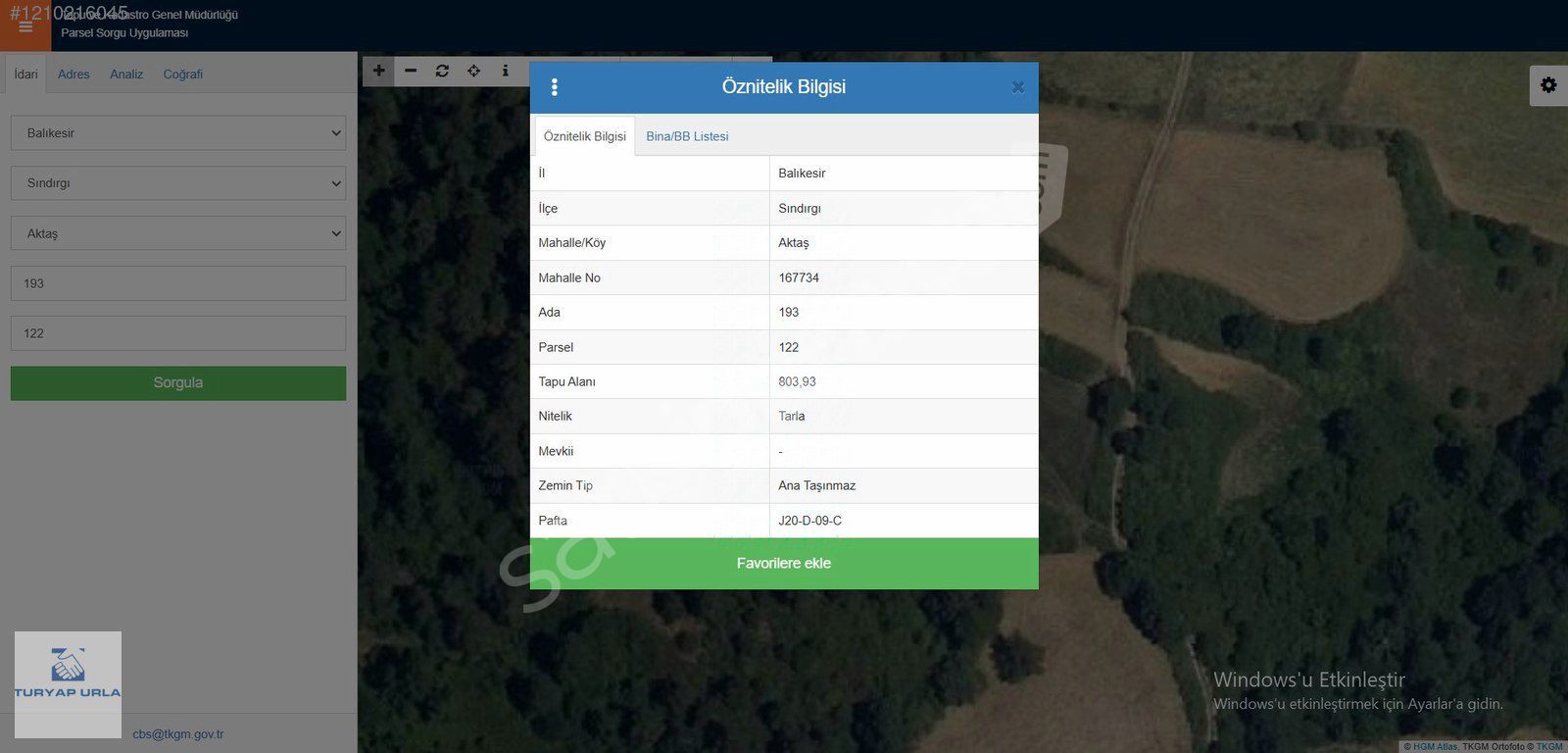Open the HGM Atlas attribution link
This screenshot has width=1568, height=753.
coord(1435,746)
